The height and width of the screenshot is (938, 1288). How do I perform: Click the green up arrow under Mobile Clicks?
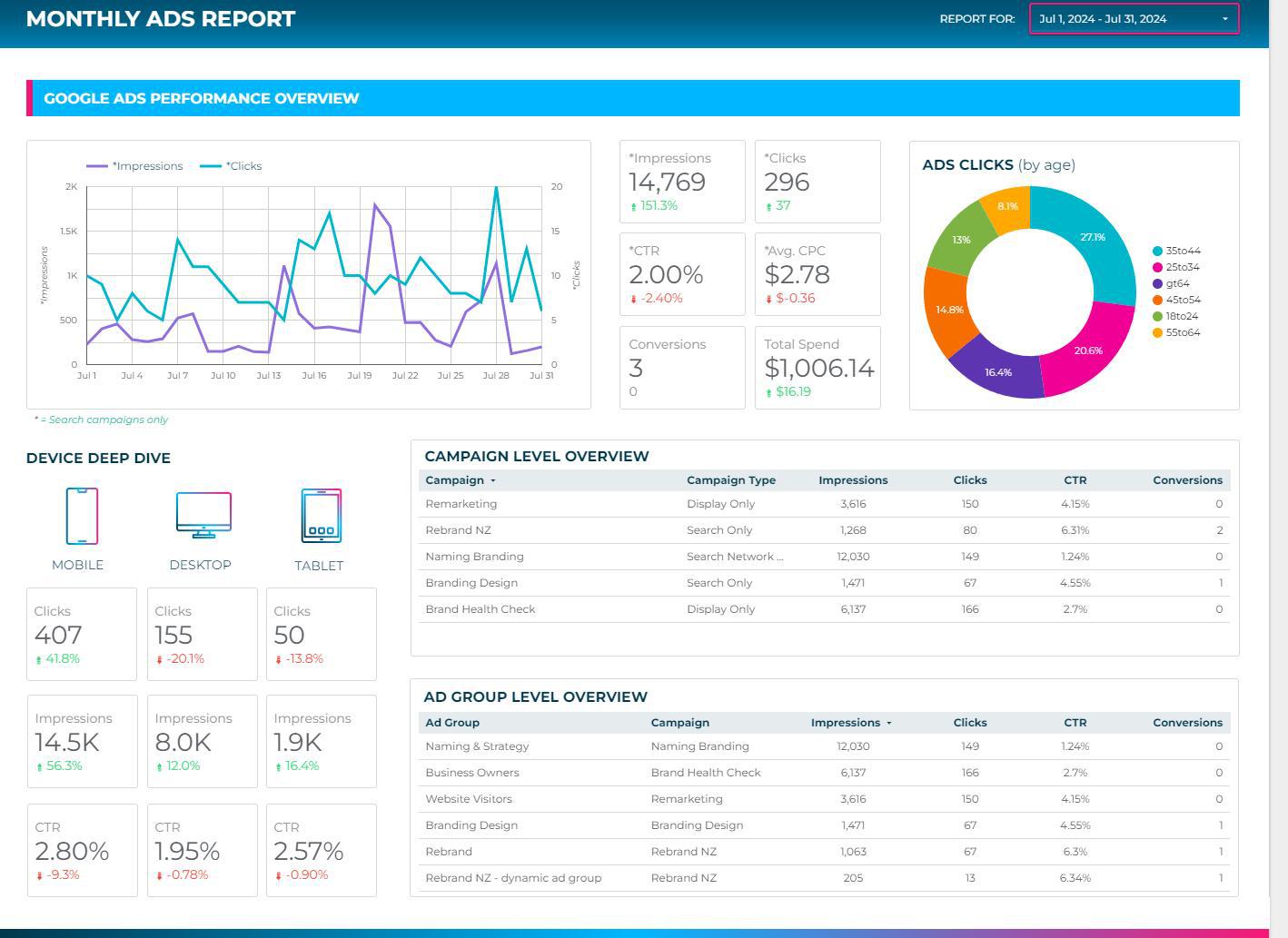tap(39, 660)
